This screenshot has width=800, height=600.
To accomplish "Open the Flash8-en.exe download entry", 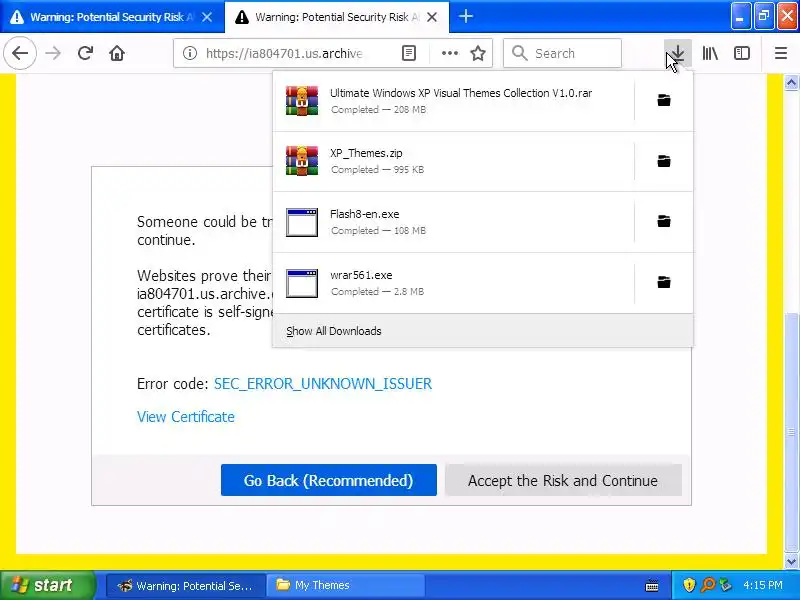I will click(x=453, y=222).
